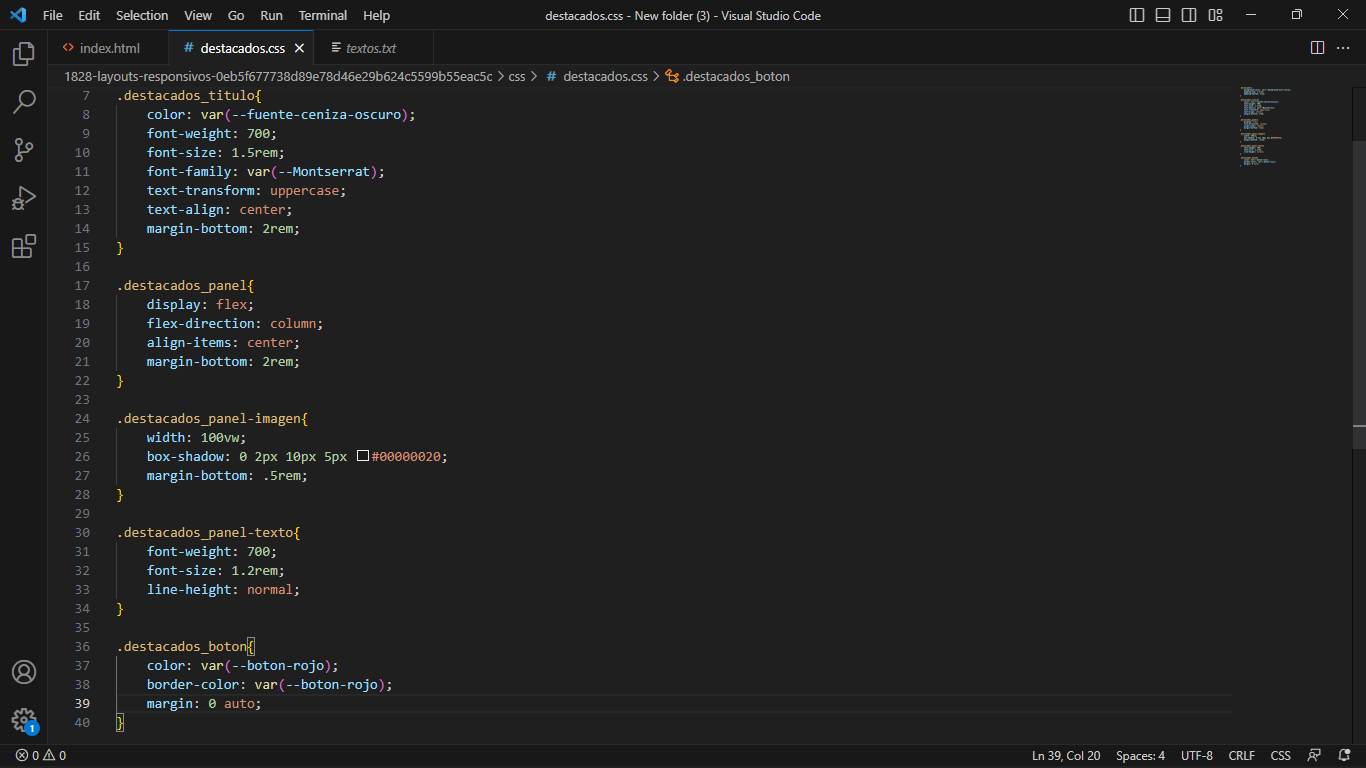Click the feedback icon in status bar

point(1315,756)
